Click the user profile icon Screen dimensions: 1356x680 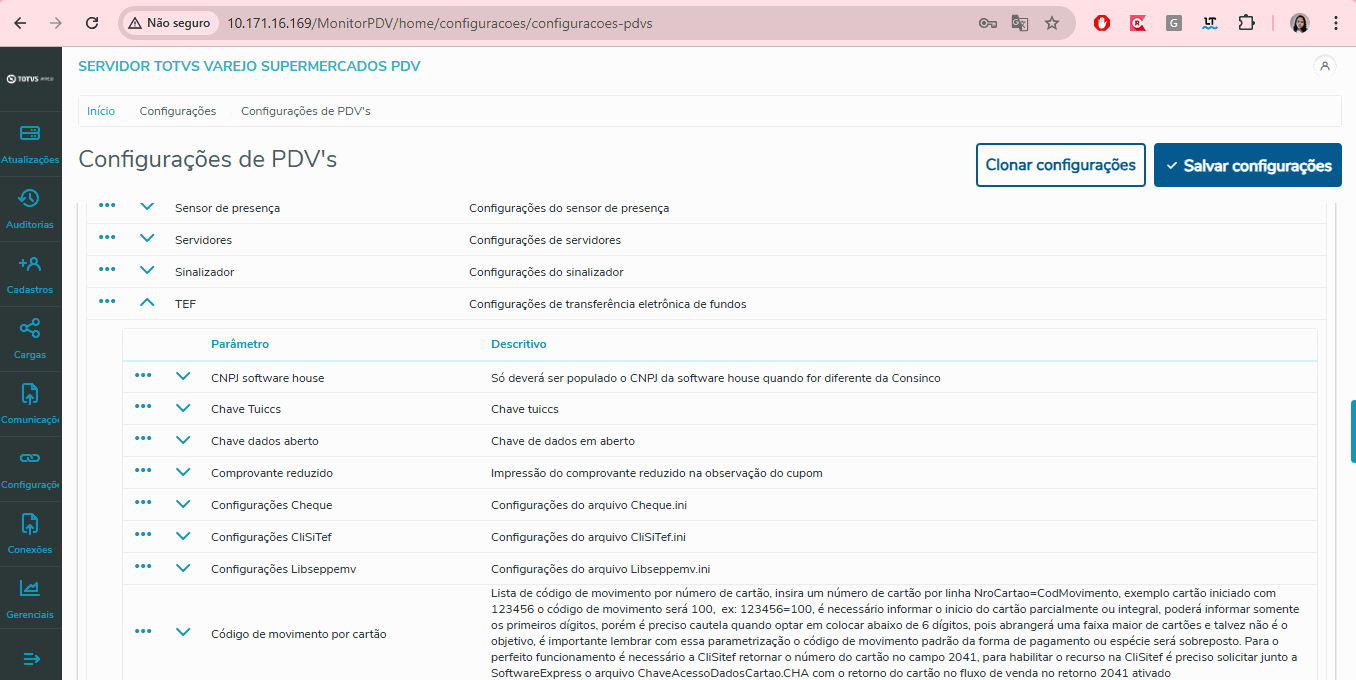[1325, 66]
